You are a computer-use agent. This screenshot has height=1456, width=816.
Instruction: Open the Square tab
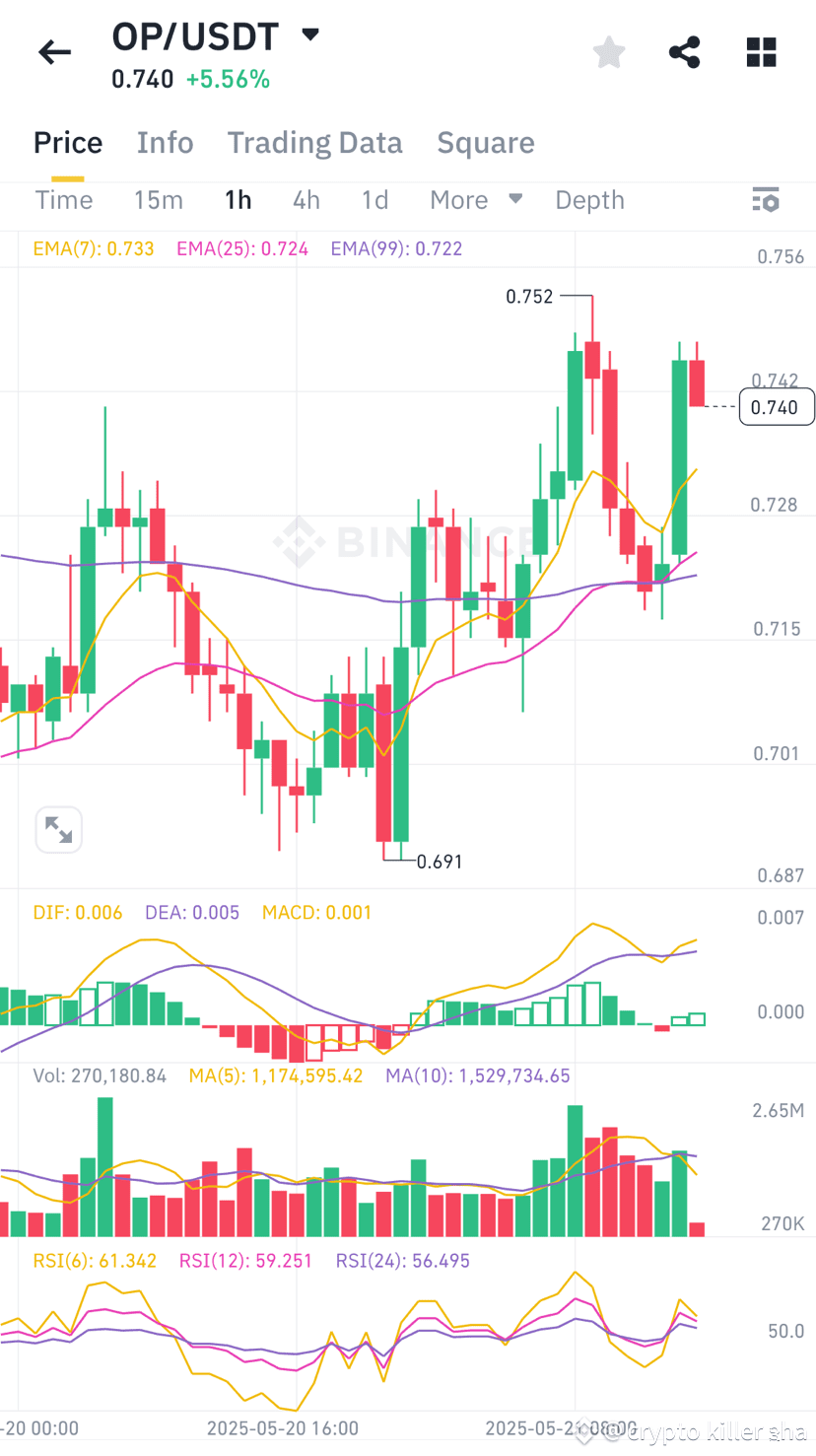(x=486, y=142)
